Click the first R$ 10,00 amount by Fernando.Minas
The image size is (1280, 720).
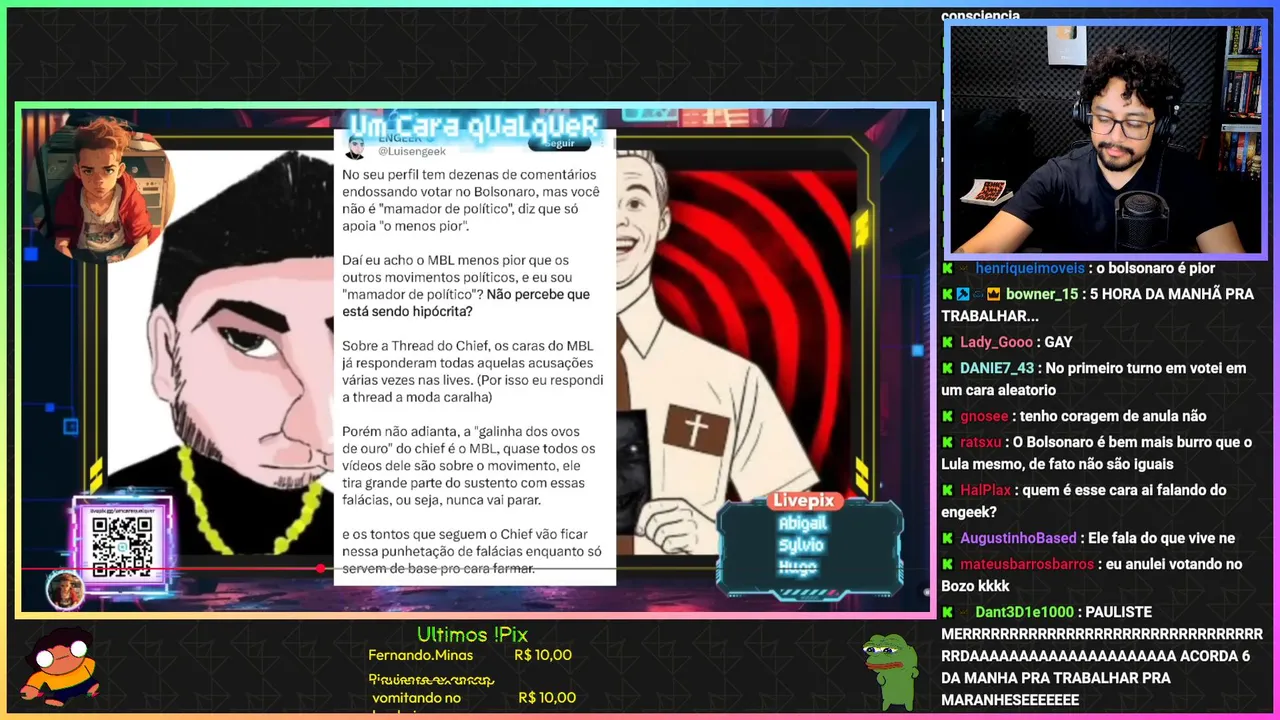coord(545,656)
